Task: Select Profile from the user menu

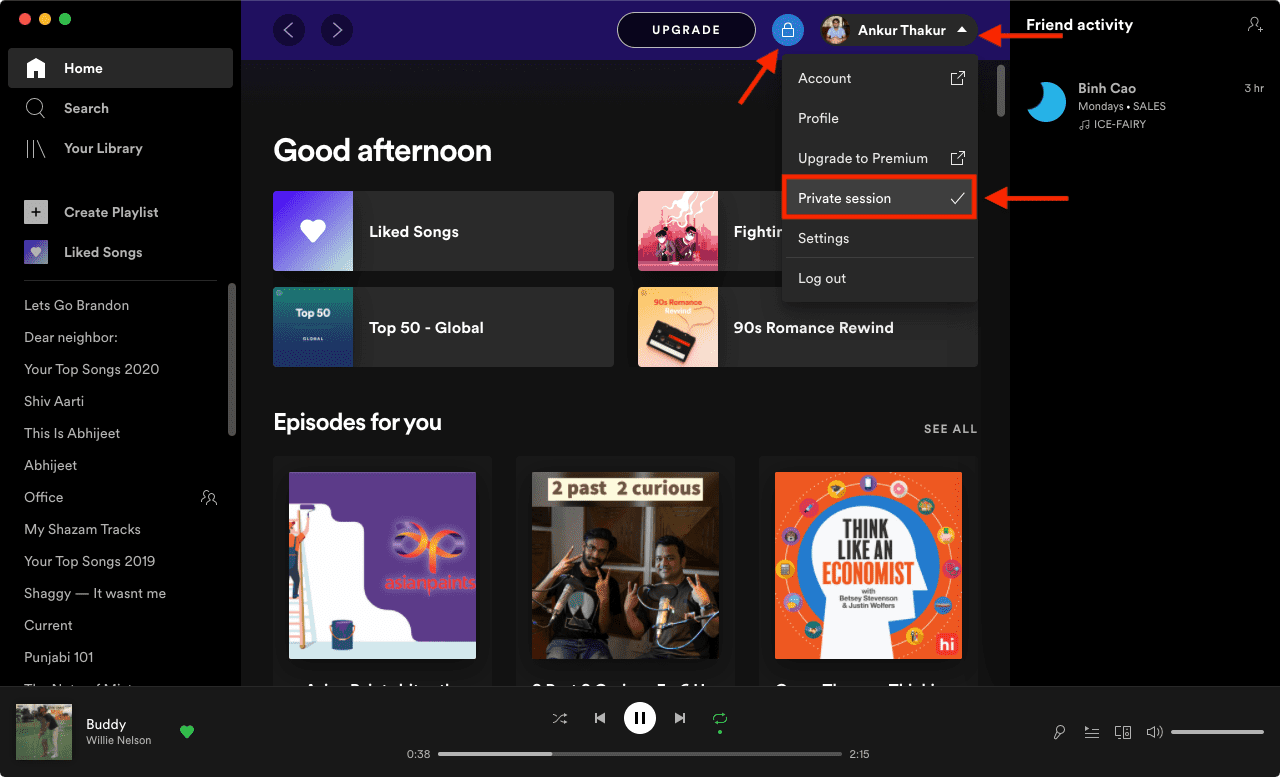Action: 880,118
